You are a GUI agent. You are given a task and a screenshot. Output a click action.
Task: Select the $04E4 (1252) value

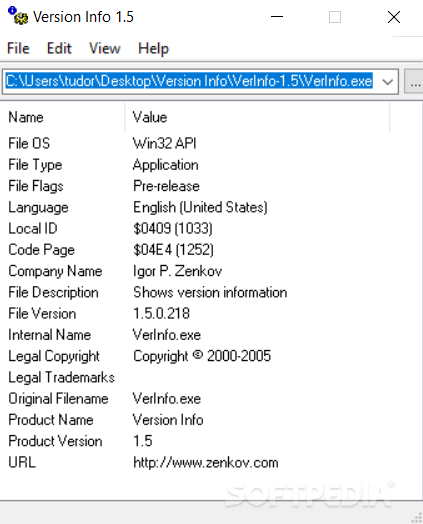pyautogui.click(x=173, y=250)
